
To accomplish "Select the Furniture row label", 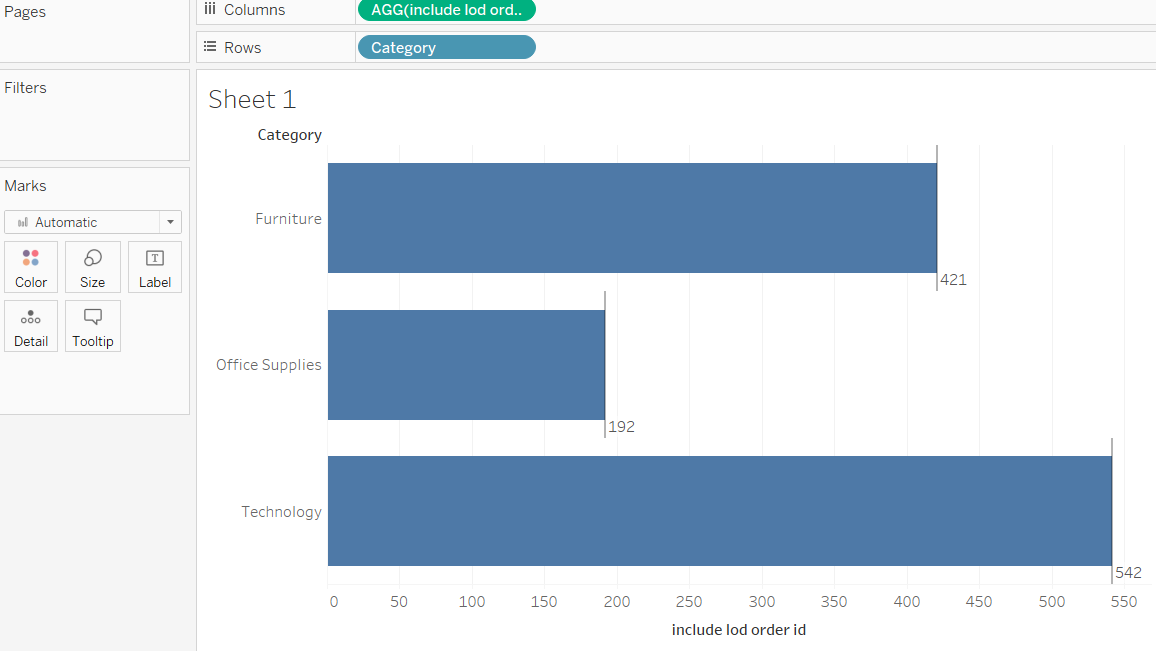I will [x=288, y=219].
